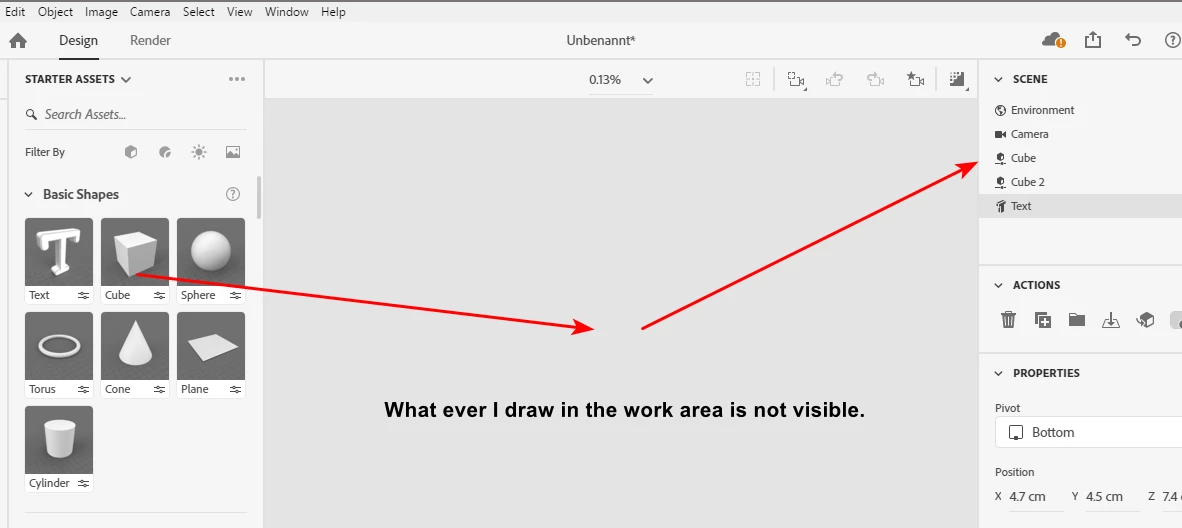Screen dimensions: 1182x528
Task: Select the Cube row in Scene list
Action: [x=1080, y=158]
